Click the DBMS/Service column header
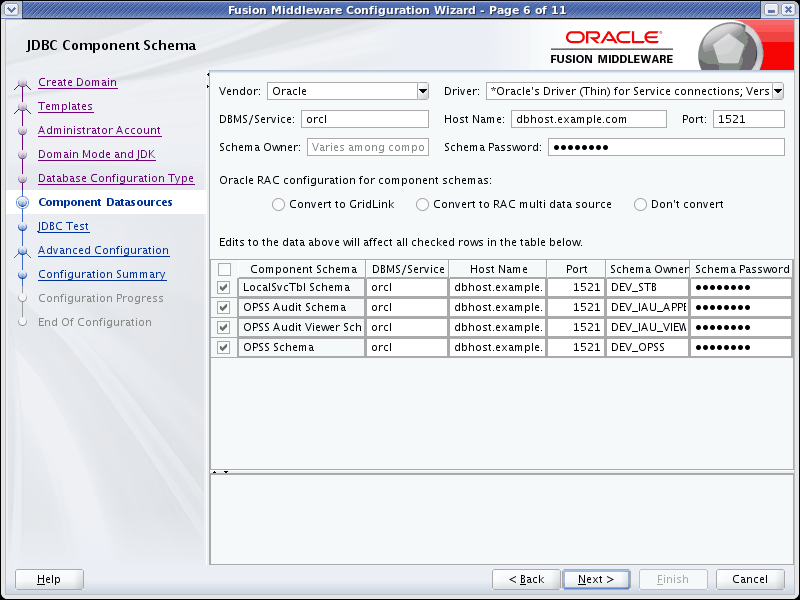Viewport: 800px width, 600px height. click(407, 269)
